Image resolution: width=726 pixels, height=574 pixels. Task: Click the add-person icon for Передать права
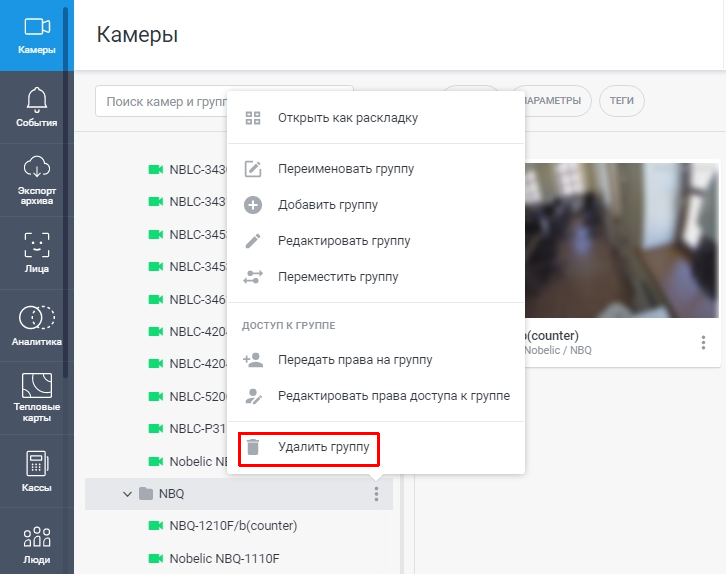[253, 360]
